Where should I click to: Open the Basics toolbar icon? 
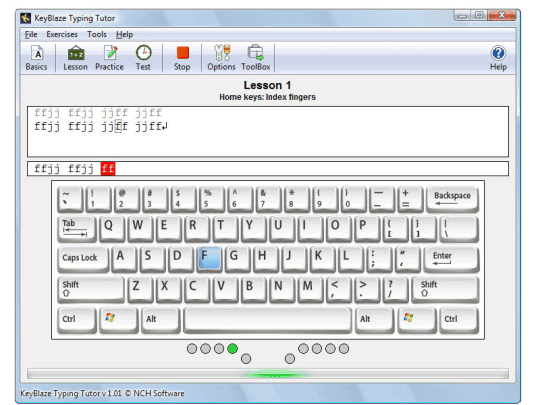(37, 58)
